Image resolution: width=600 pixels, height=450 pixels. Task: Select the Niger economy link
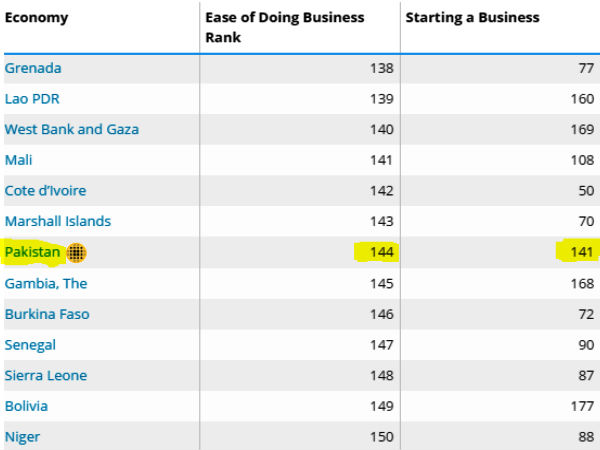pyautogui.click(x=23, y=437)
